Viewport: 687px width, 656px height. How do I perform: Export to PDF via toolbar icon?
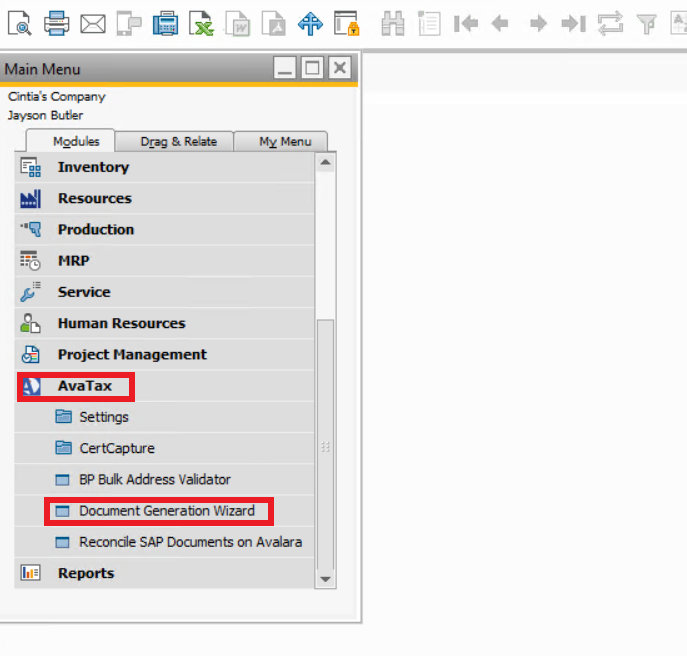tap(274, 24)
